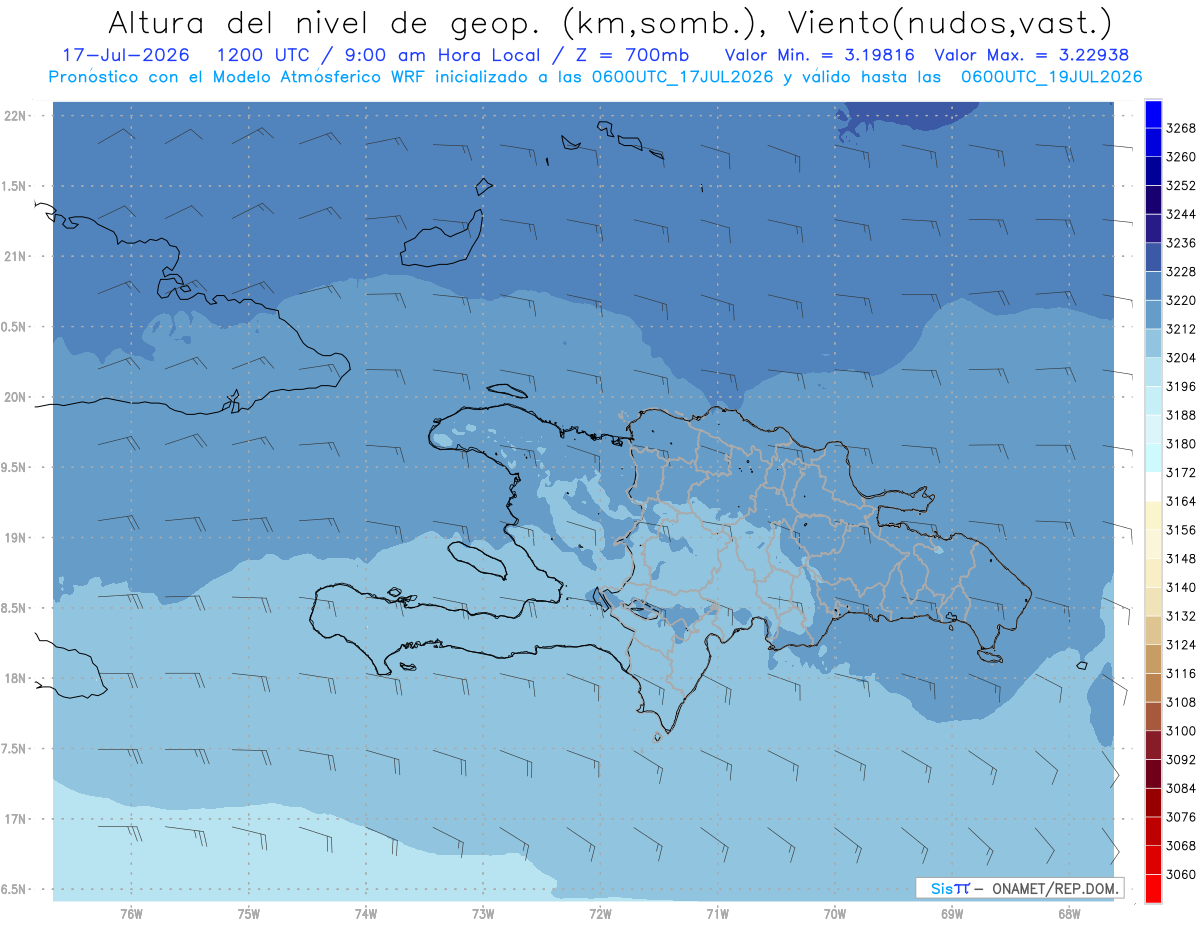Click the '73W' longitude axis label
This screenshot has width=1200, height=927.
(x=483, y=914)
